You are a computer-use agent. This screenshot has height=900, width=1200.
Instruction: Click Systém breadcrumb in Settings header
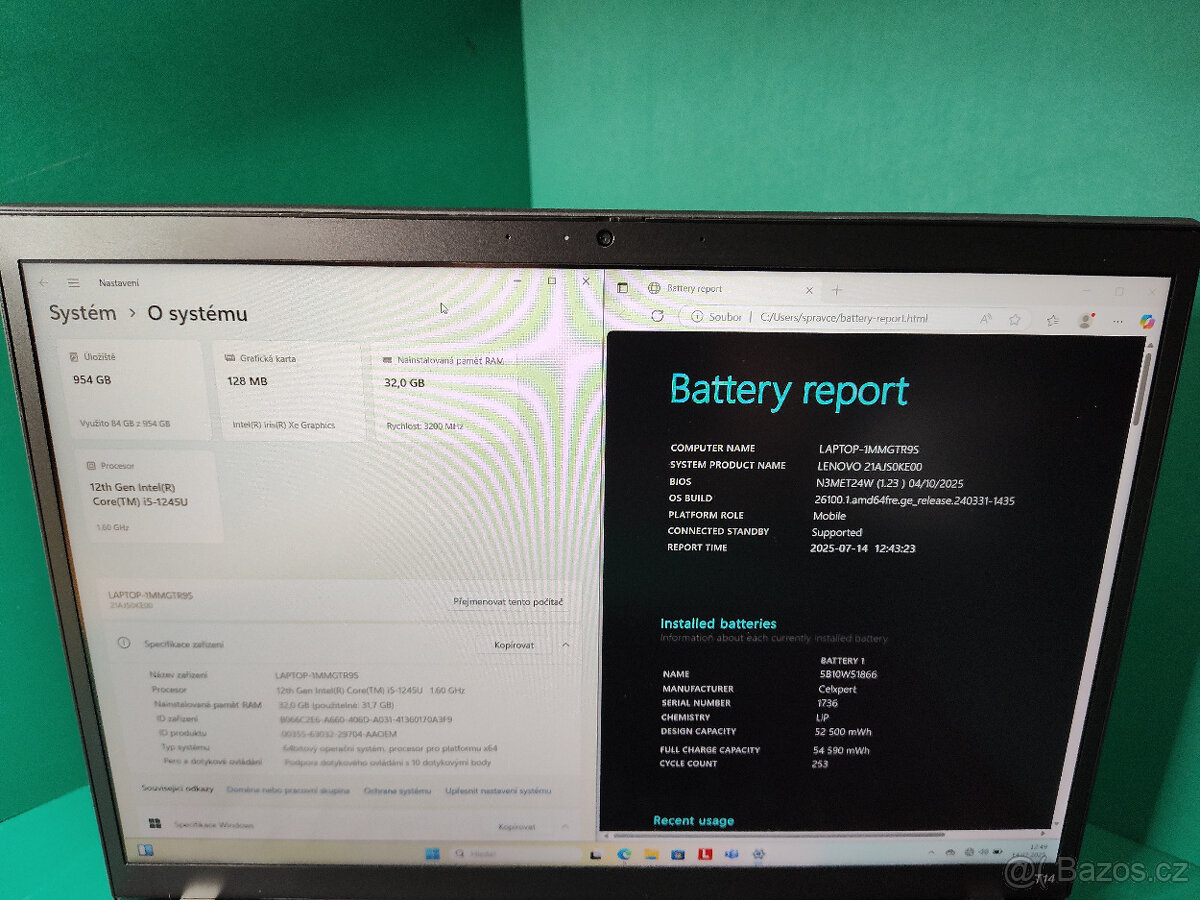(80, 313)
